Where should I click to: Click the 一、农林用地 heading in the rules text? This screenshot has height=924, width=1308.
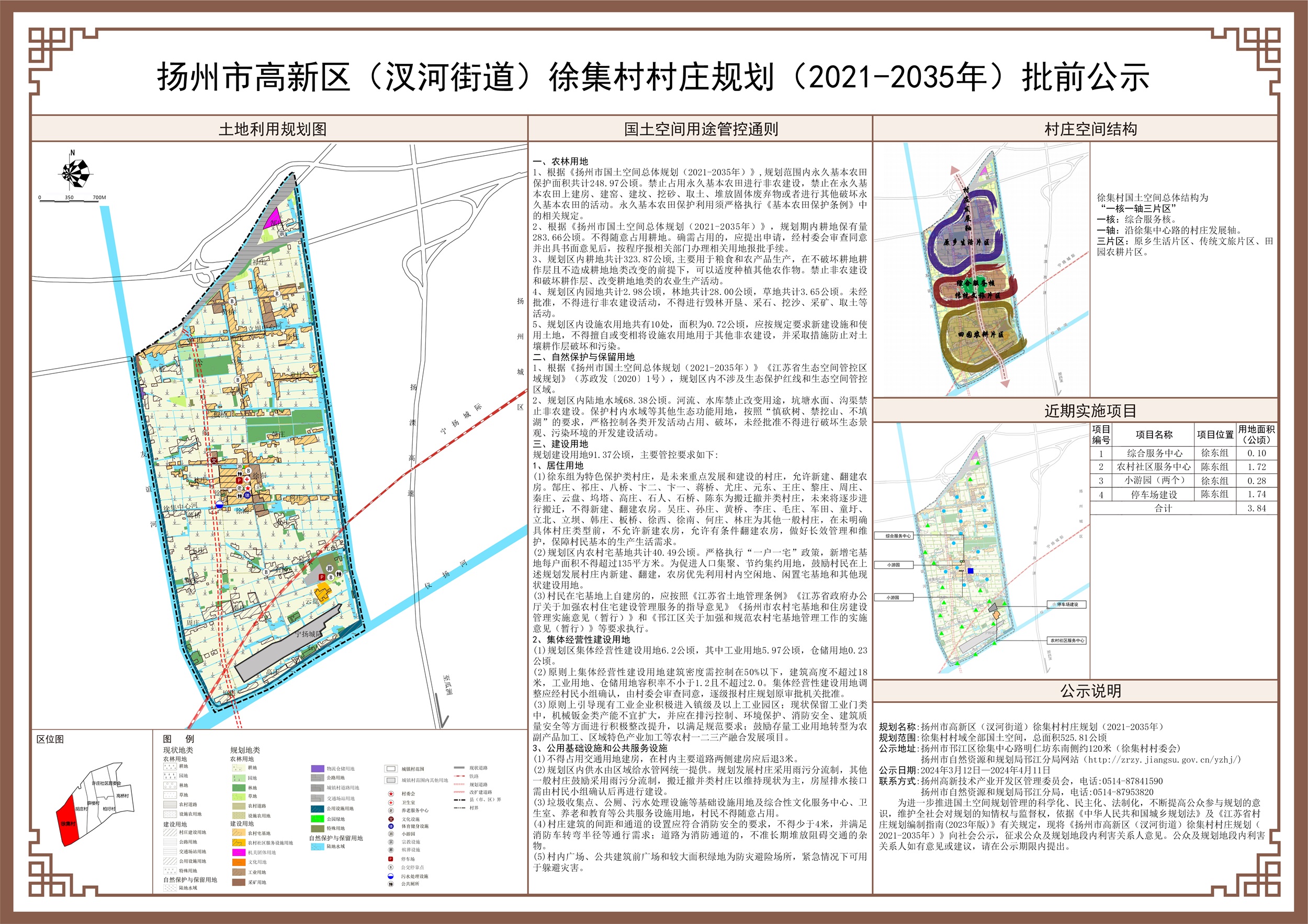click(x=560, y=161)
